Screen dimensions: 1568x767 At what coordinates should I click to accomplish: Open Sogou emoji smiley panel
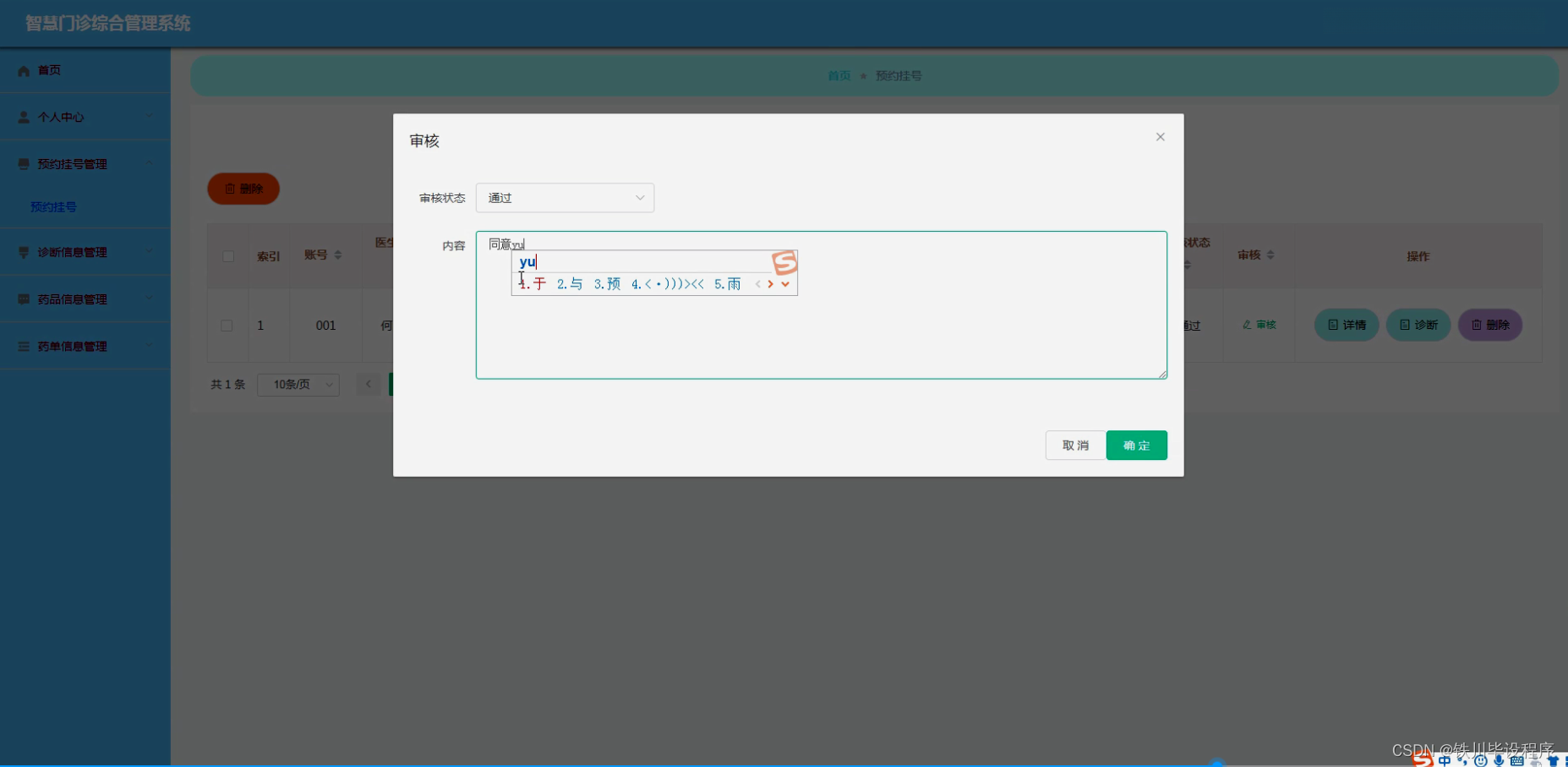pos(1480,761)
